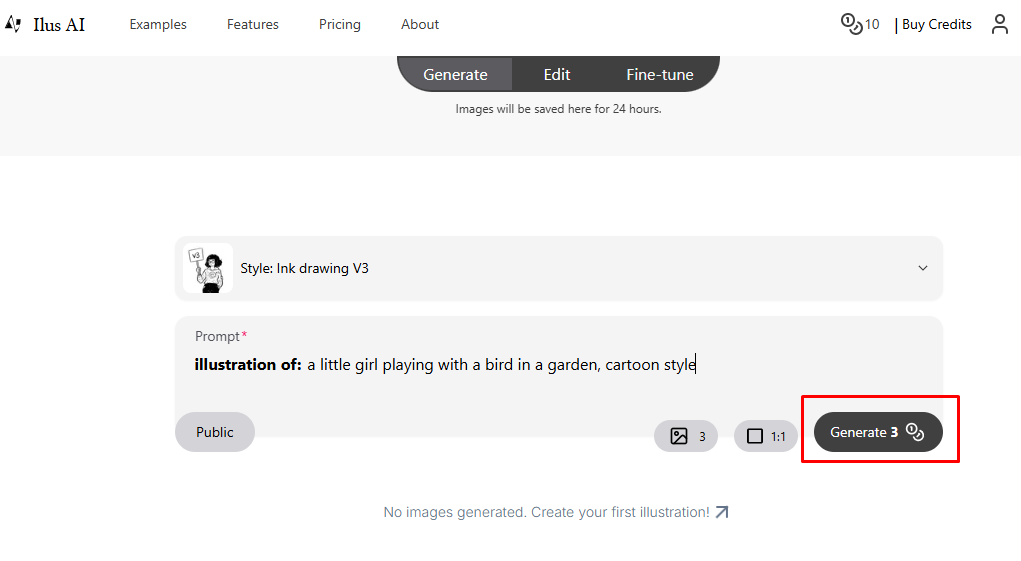The height and width of the screenshot is (561, 1021).
Task: Select the Generate tab
Action: click(455, 74)
